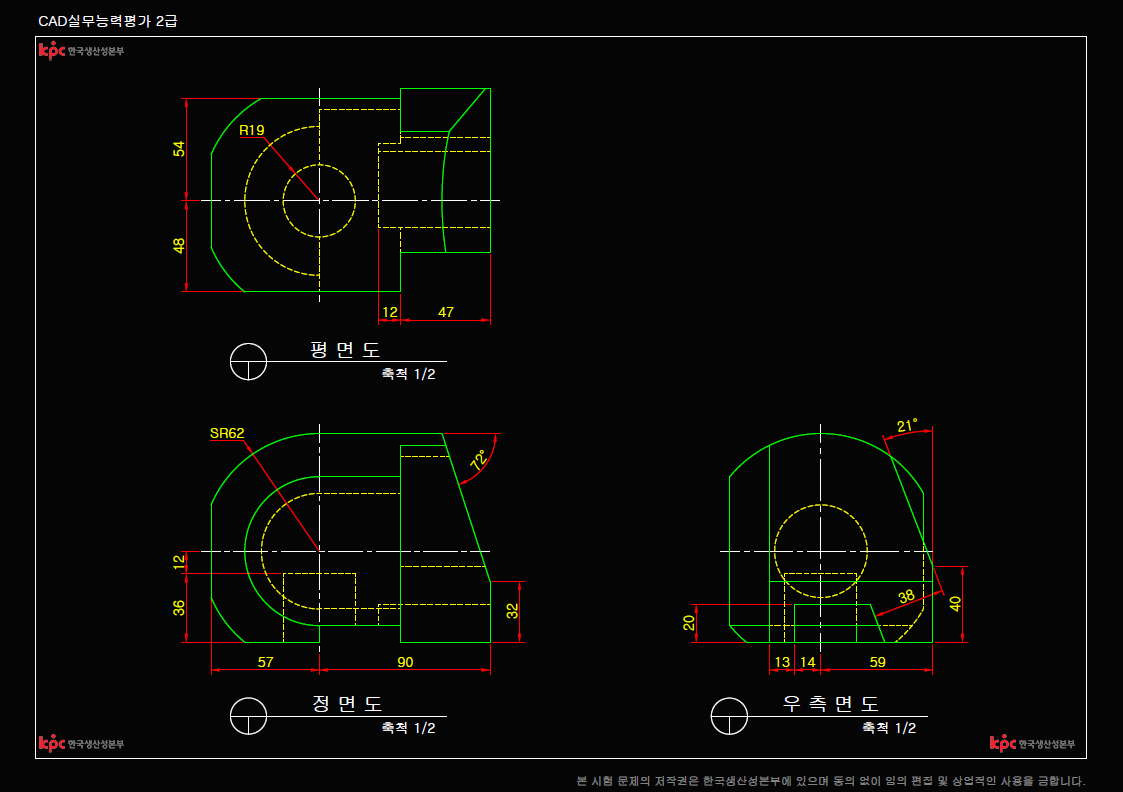Click 축척 1/2 under the 정면도 title
1123x792 pixels.
pyautogui.click(x=408, y=728)
